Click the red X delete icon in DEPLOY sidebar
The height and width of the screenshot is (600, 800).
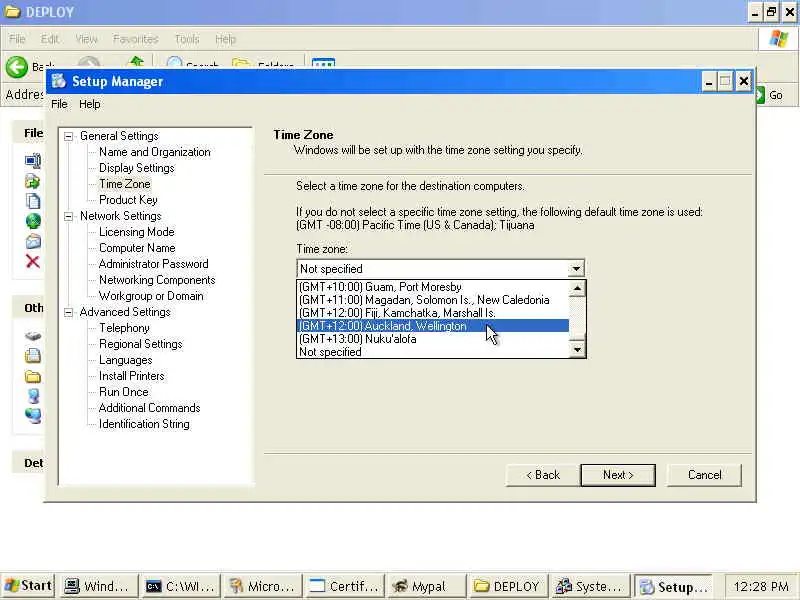click(33, 262)
